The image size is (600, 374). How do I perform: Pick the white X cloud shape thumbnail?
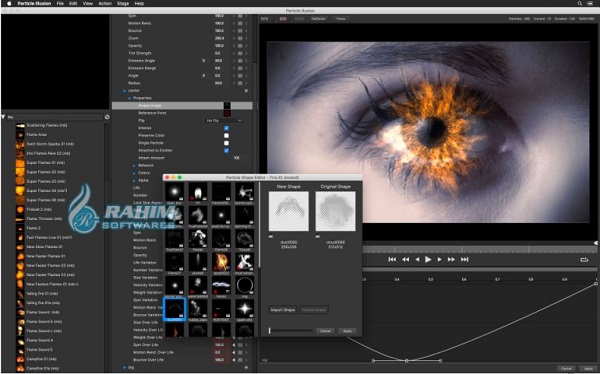pyautogui.click(x=245, y=262)
